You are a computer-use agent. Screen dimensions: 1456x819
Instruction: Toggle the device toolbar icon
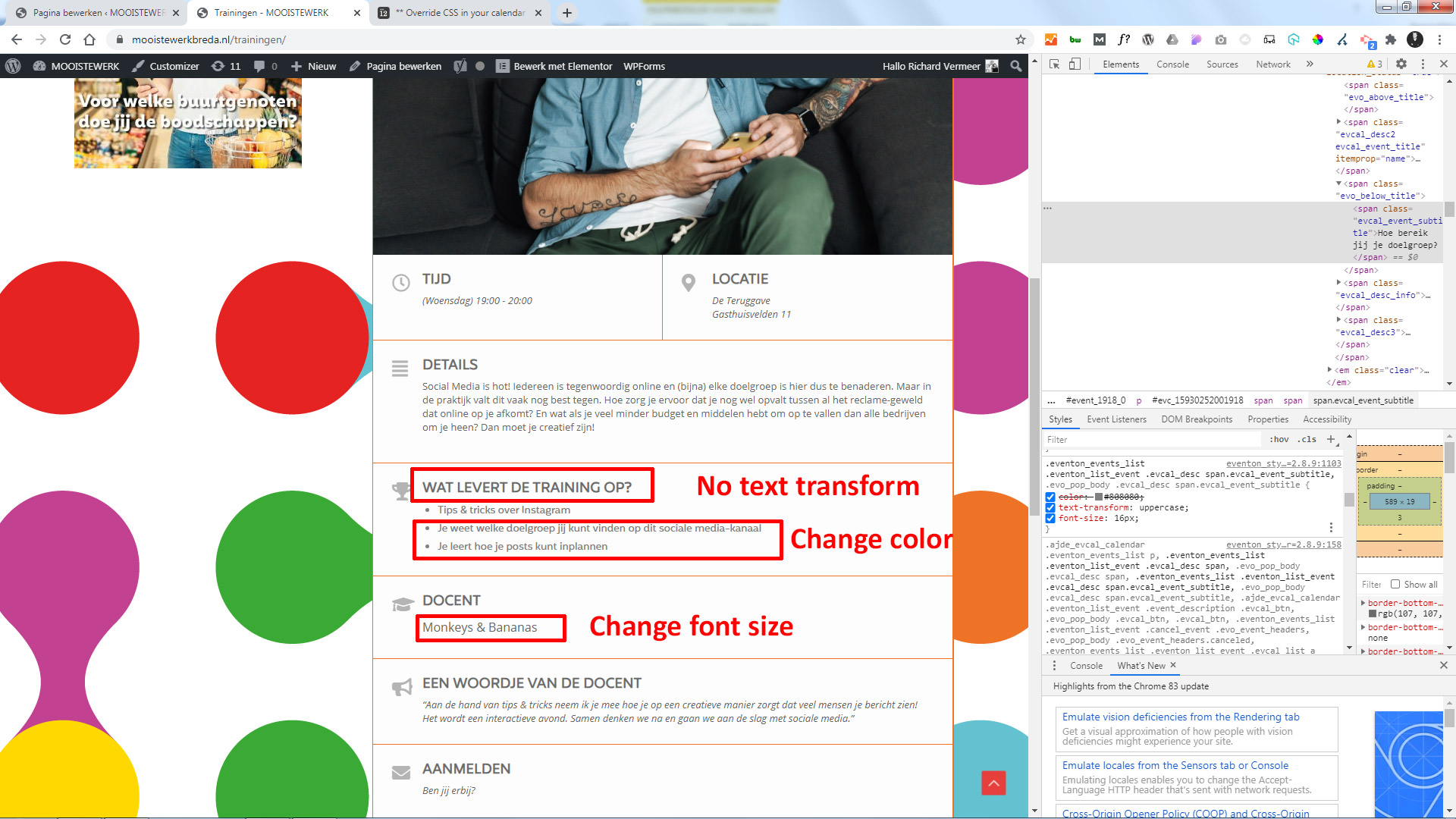click(x=1075, y=64)
